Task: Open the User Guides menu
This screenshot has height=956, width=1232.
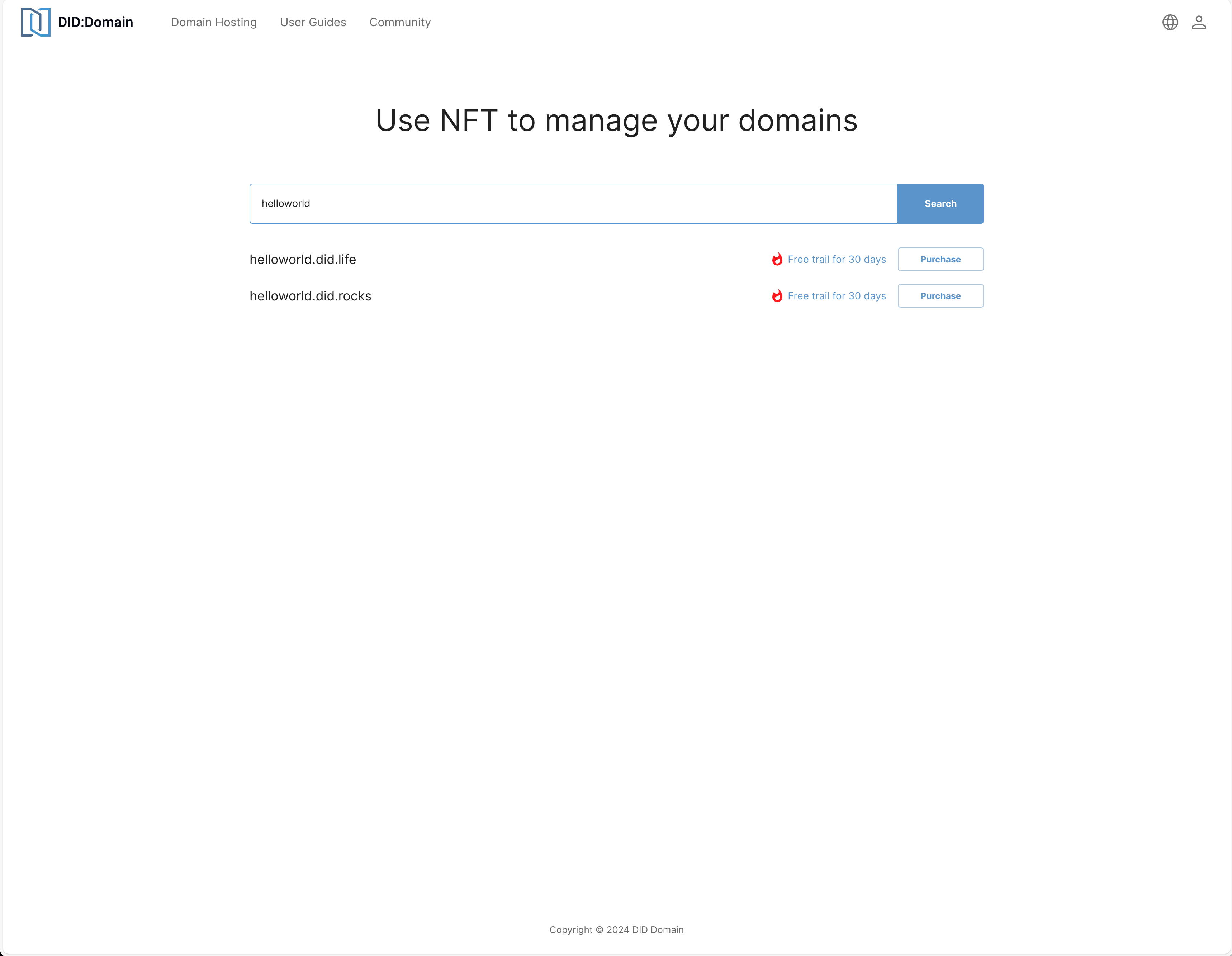Action: (313, 22)
